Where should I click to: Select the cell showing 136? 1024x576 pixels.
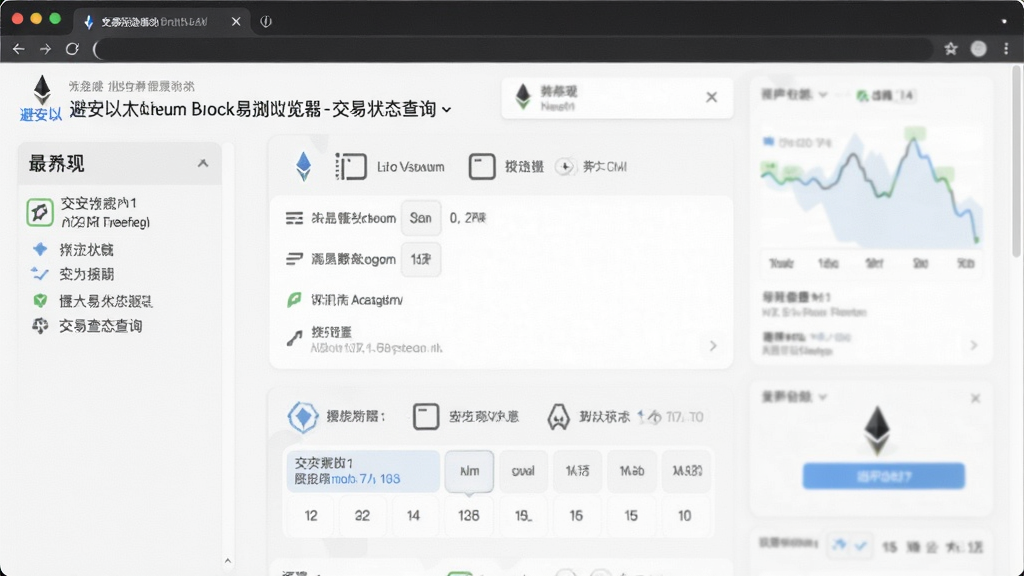click(x=469, y=516)
